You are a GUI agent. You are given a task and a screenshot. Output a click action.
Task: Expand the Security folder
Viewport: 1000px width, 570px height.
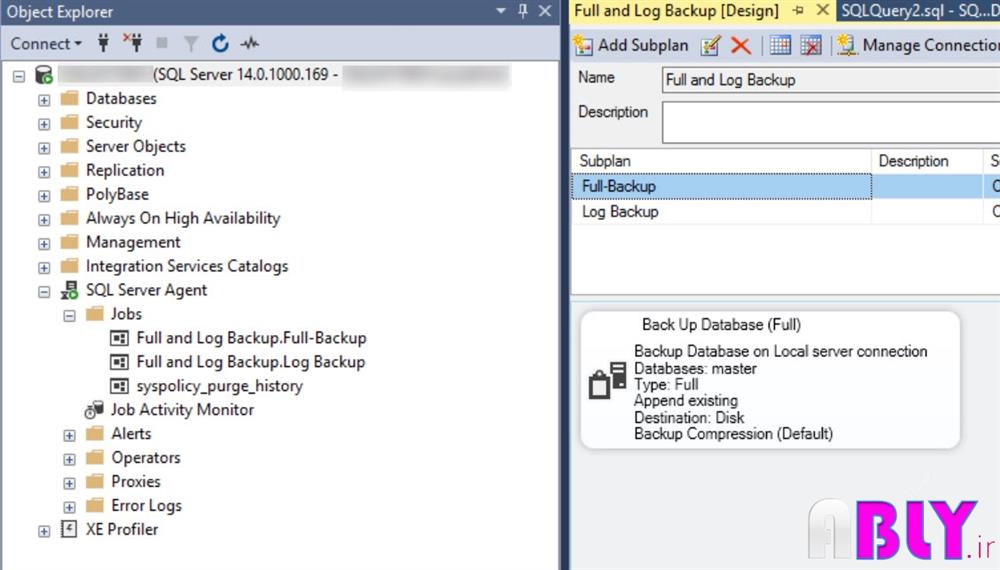(44, 124)
